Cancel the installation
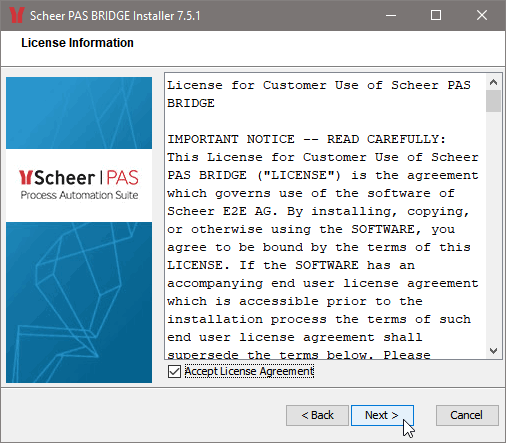Image resolution: width=506 pixels, height=443 pixels. [467, 415]
